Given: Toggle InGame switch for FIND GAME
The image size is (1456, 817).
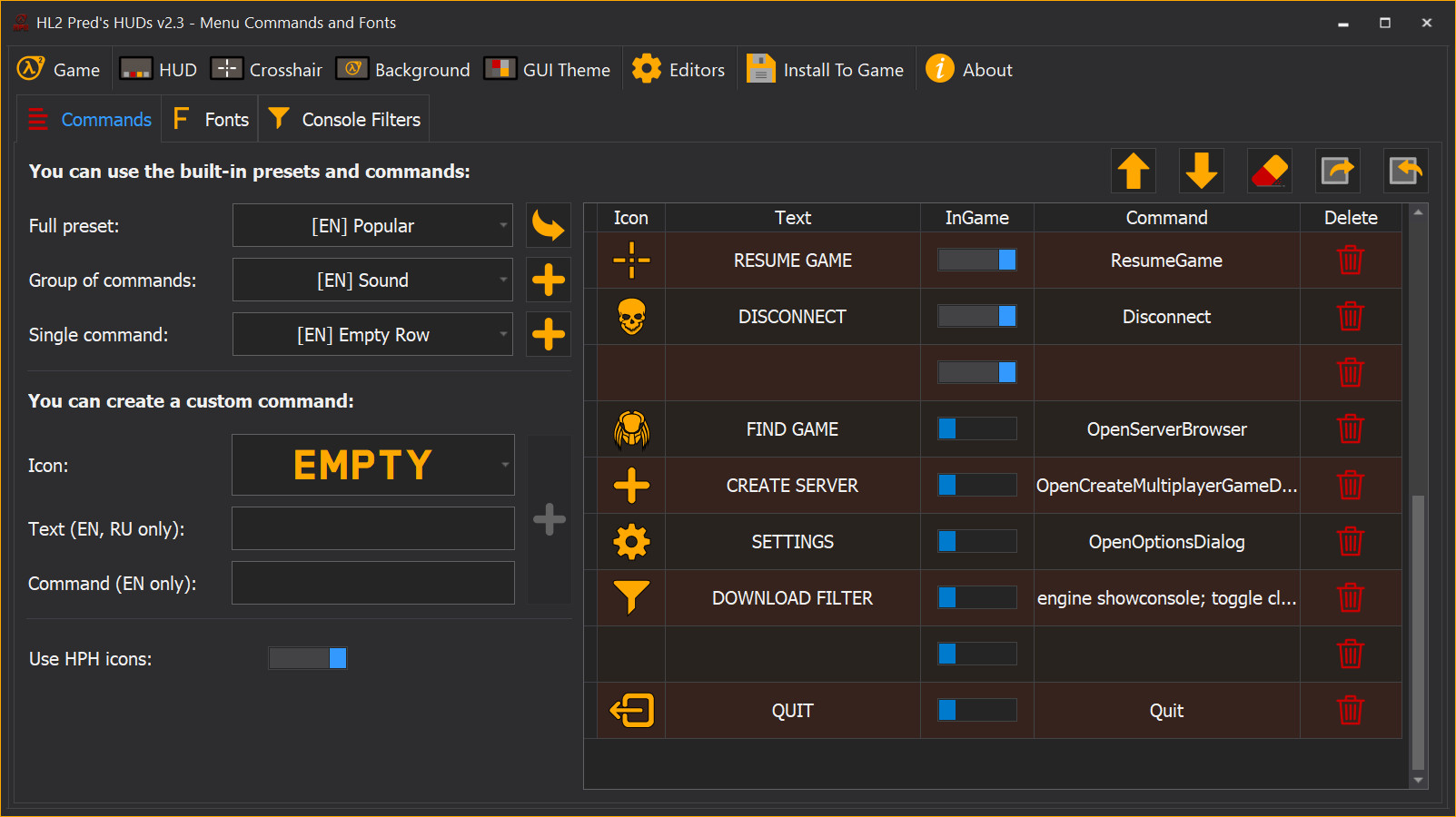Looking at the screenshot, I should point(976,429).
